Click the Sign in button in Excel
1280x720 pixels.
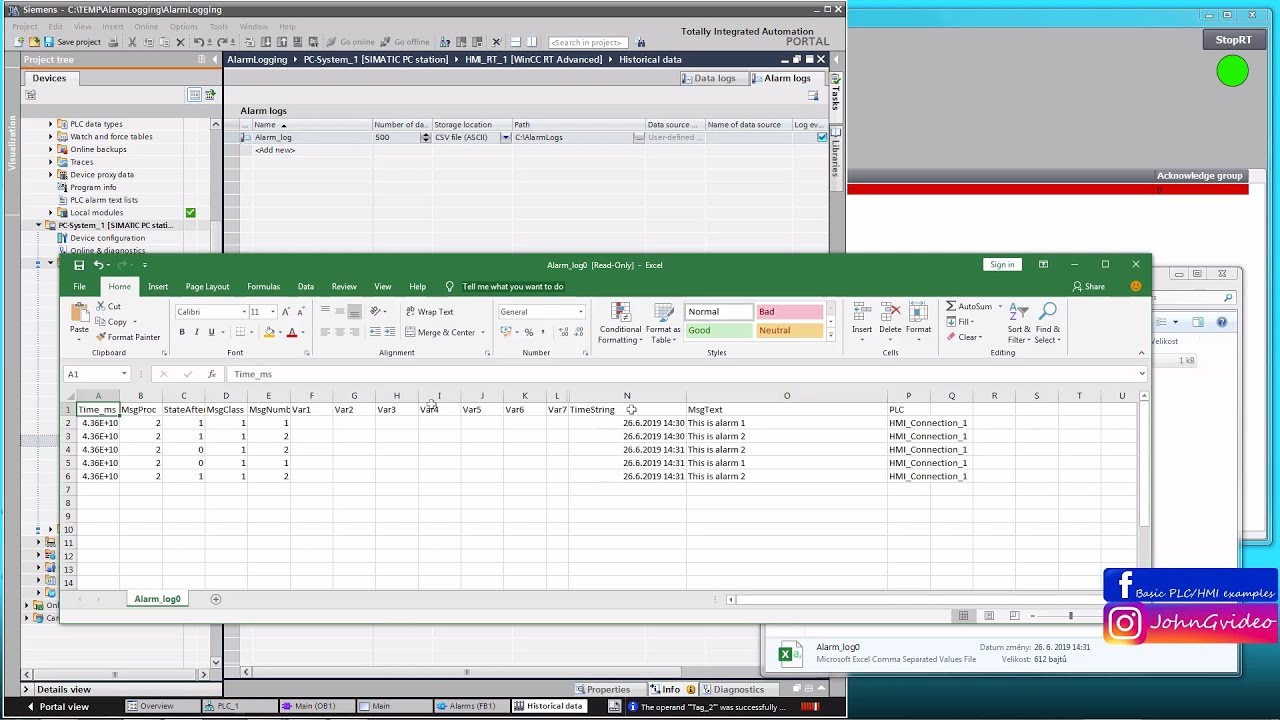point(1002,265)
